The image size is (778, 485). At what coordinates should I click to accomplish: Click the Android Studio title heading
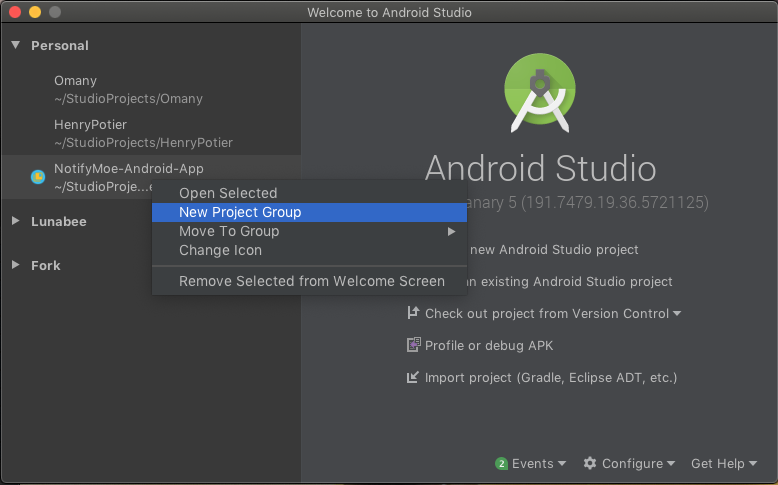[540, 168]
